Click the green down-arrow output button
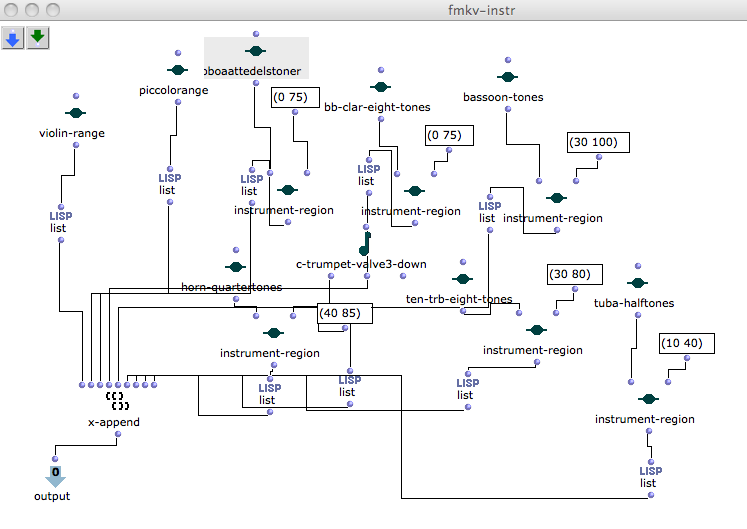The image size is (747, 529). pos(38,39)
